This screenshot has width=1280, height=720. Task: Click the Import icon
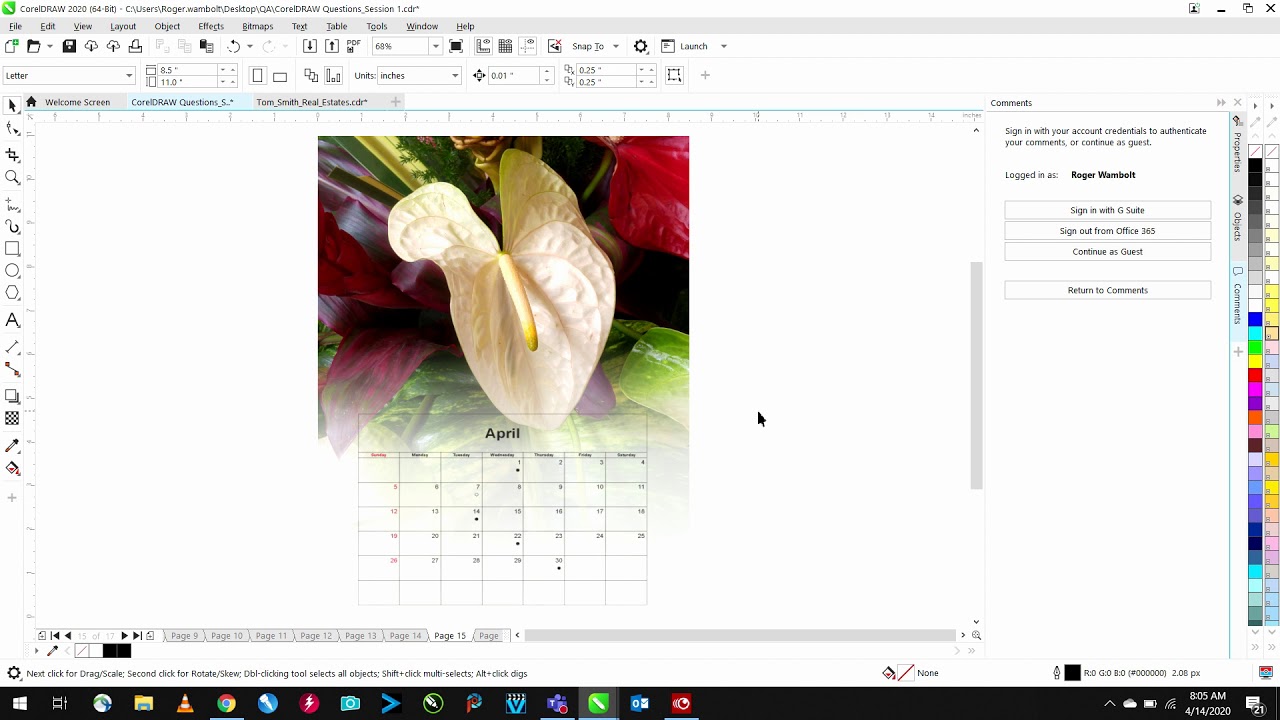[309, 46]
